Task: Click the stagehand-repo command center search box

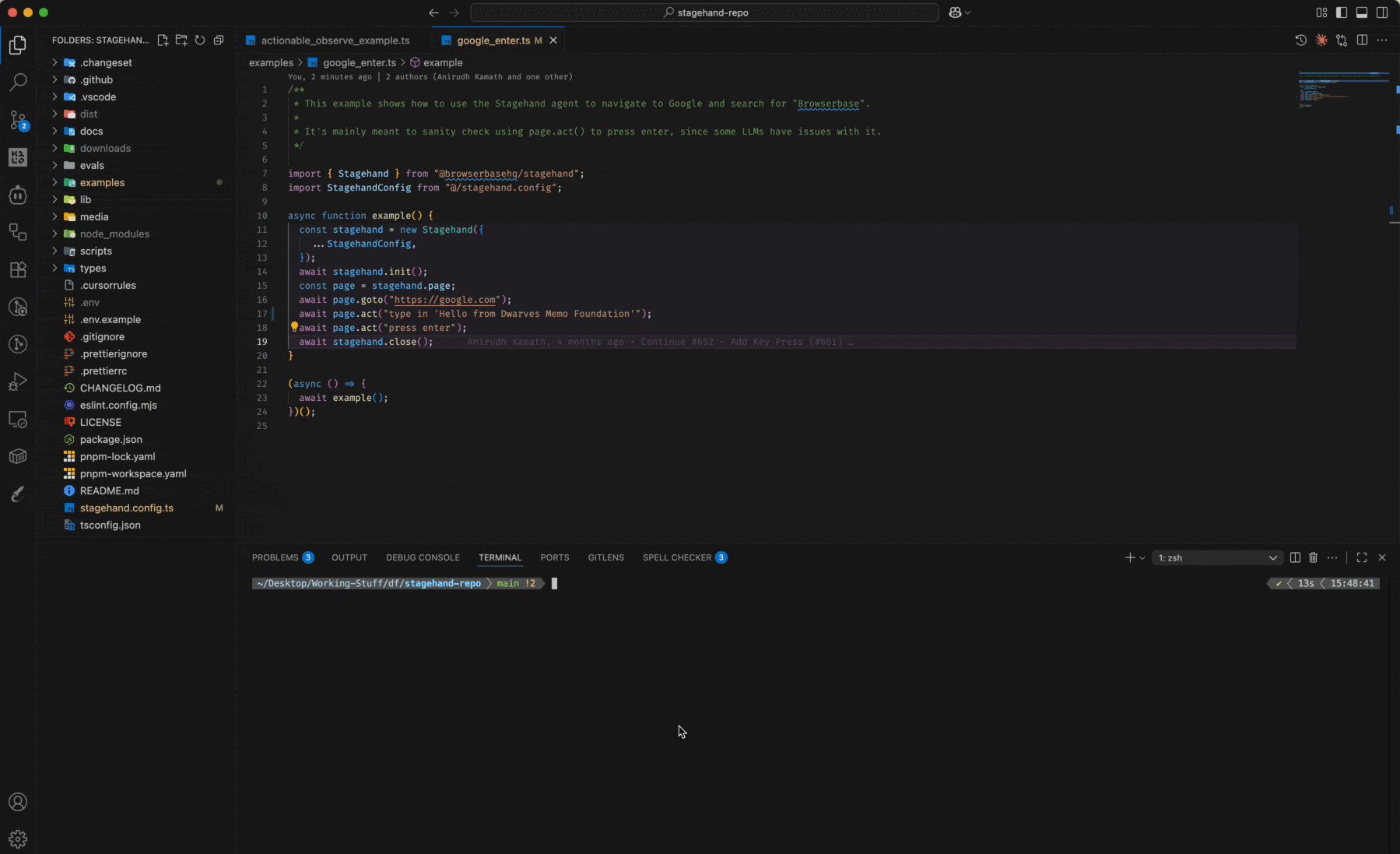Action: tap(705, 12)
